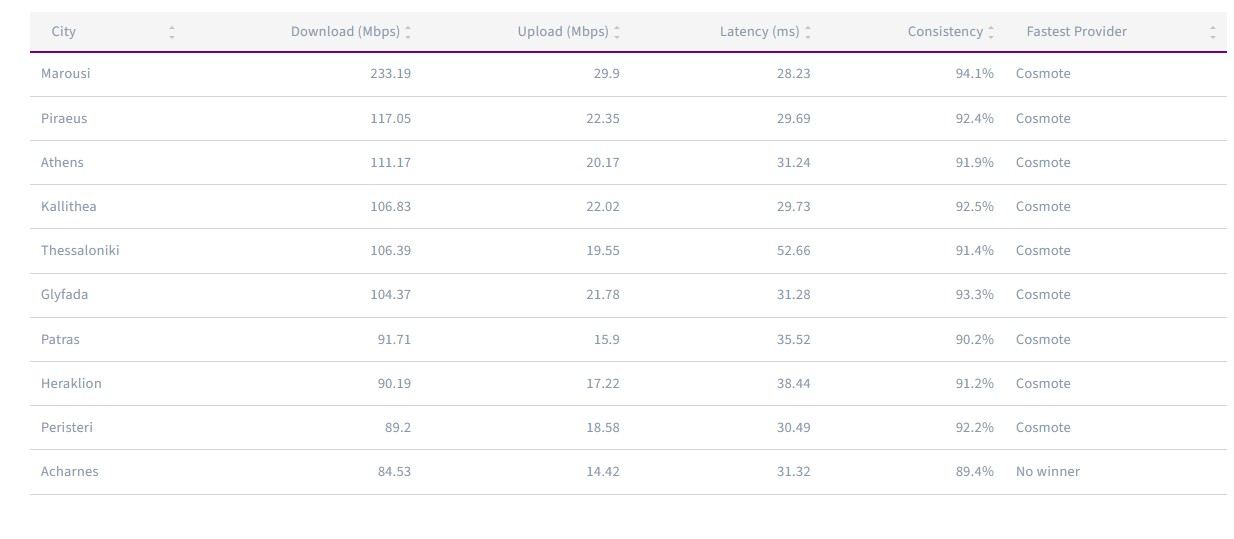
Task: Click the Acharnes city entry
Action: click(x=70, y=472)
